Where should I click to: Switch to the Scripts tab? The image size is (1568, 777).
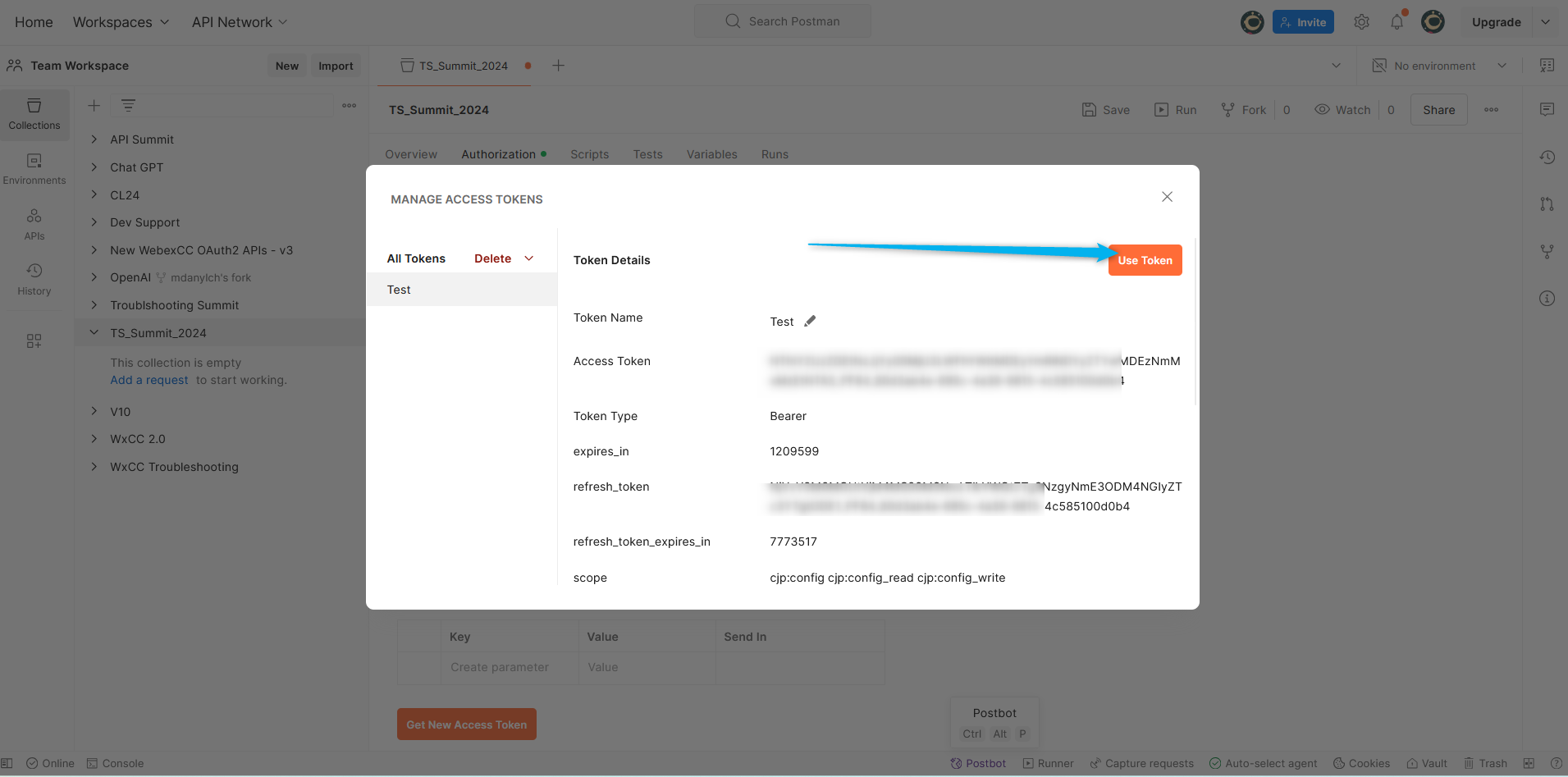click(x=590, y=154)
